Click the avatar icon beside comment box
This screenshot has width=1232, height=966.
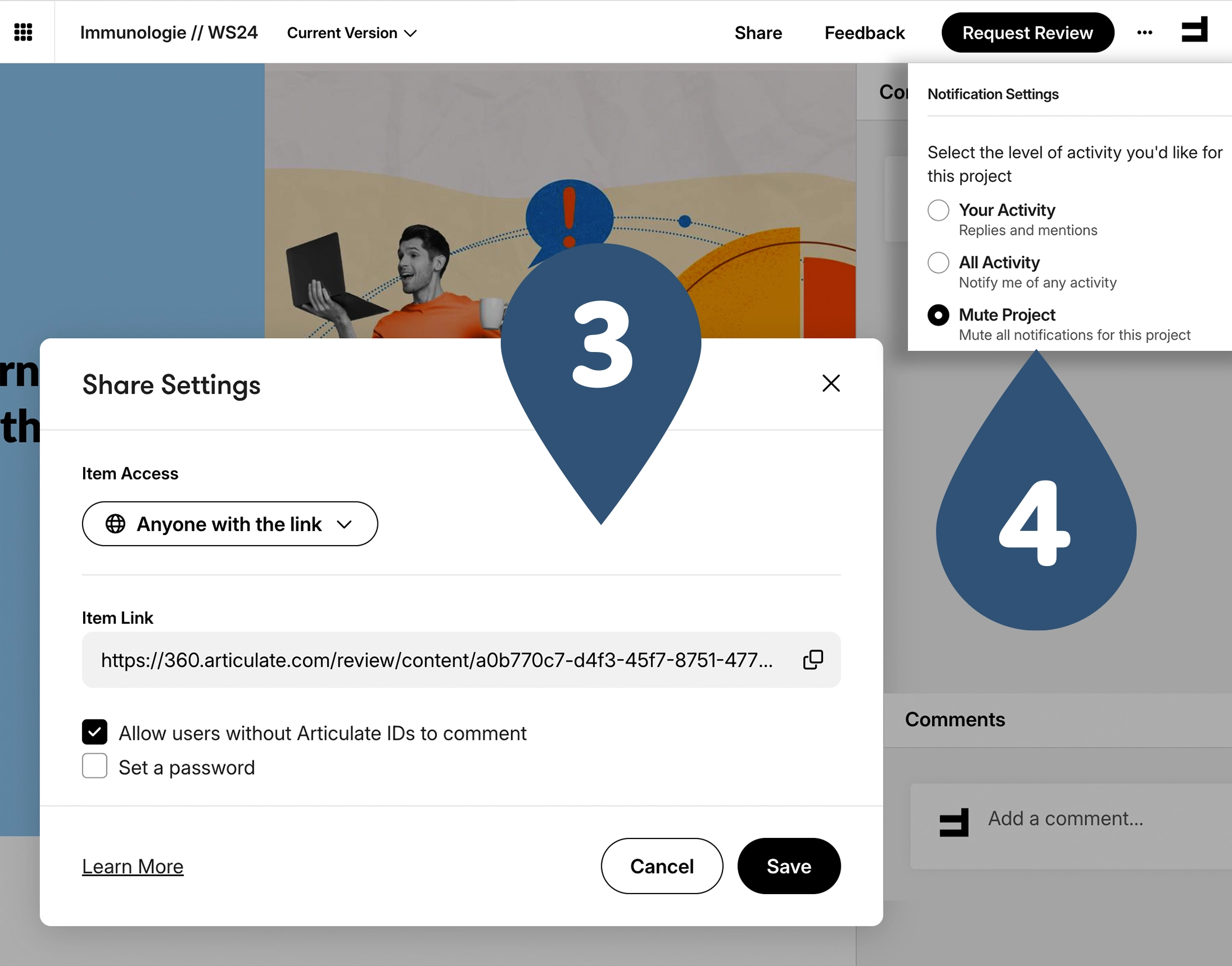tap(954, 822)
